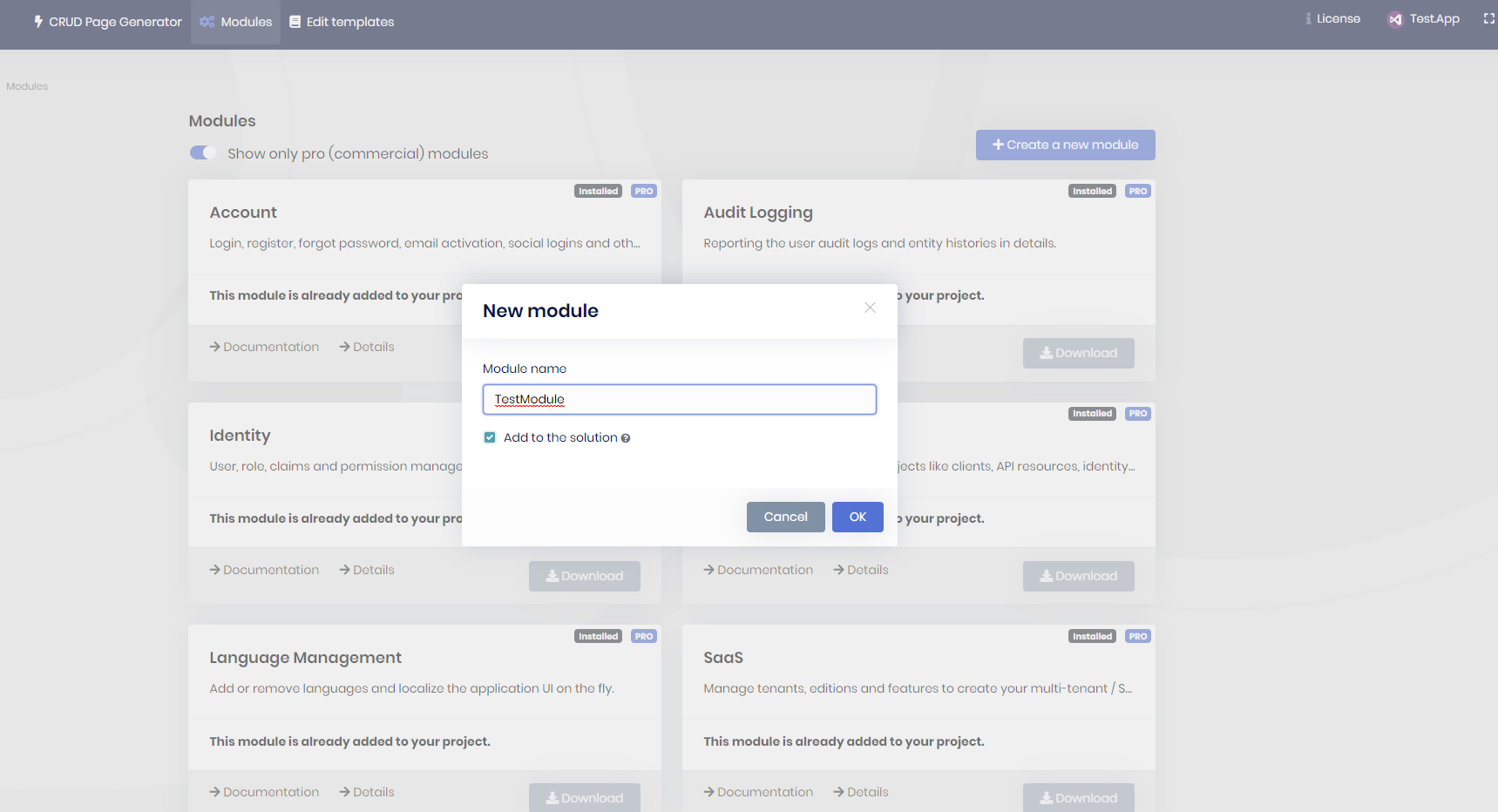Click Download button for Identity module
Screen dimensions: 1498x812
(584, 576)
